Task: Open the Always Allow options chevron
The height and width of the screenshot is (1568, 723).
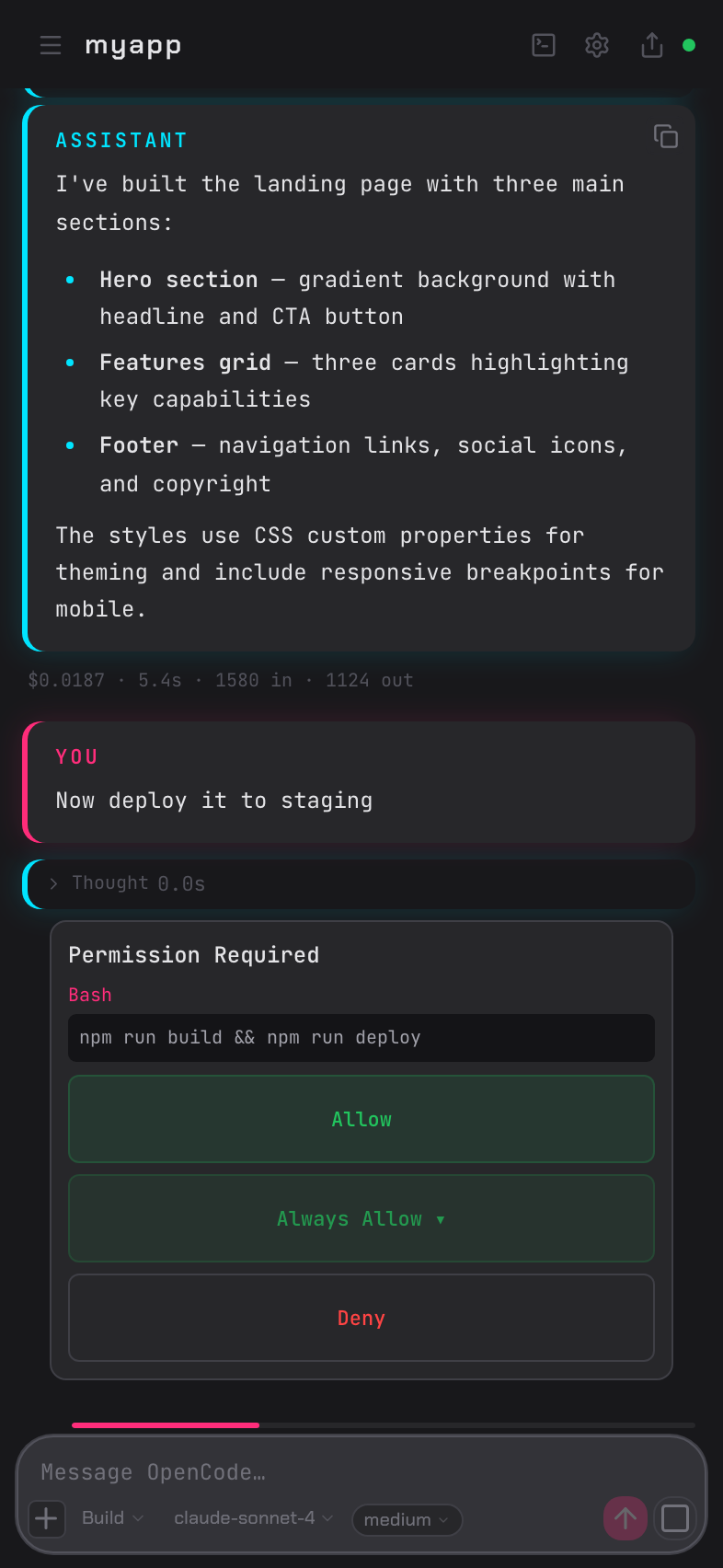Action: [x=440, y=1219]
